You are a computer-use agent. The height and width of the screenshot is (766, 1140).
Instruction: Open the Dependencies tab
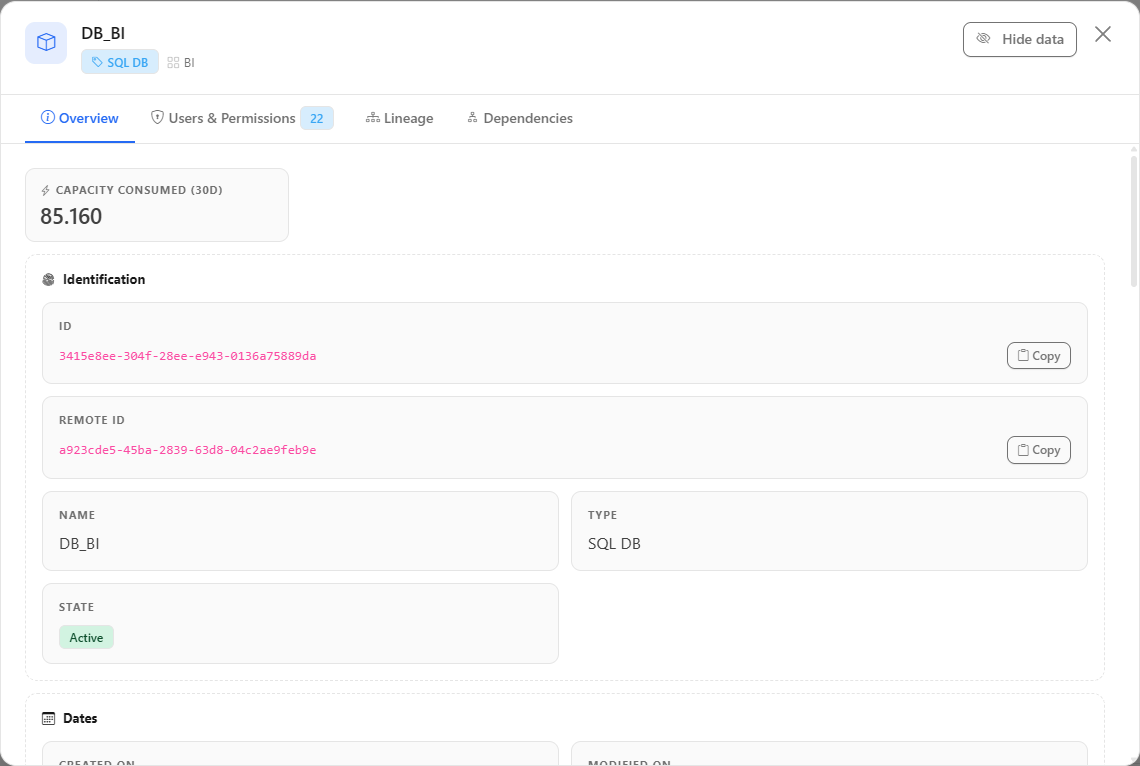tap(520, 118)
